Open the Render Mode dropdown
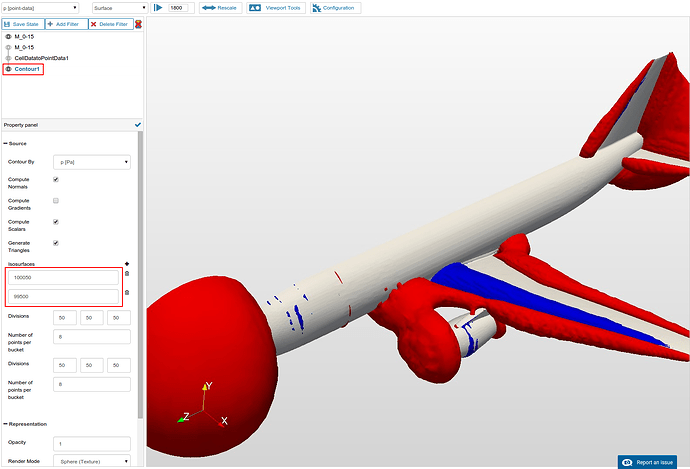Viewport: 690px width, 469px height. 92,461
